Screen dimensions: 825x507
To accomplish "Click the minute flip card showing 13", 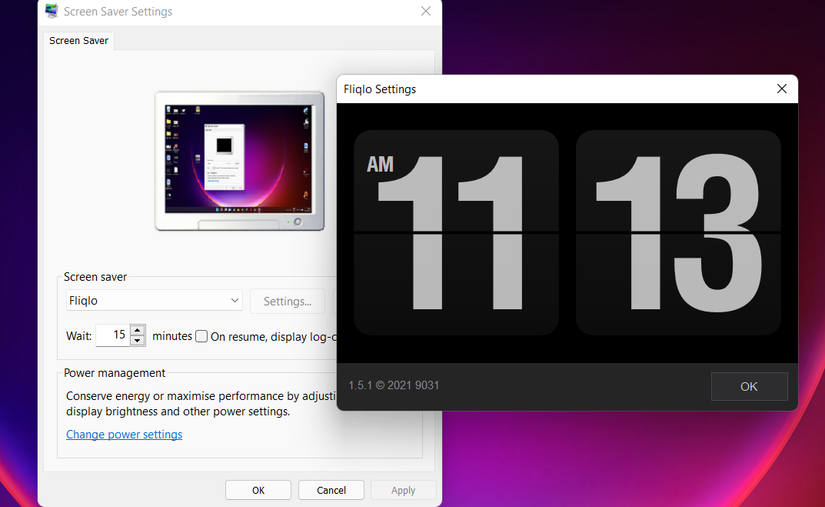I will (x=678, y=232).
